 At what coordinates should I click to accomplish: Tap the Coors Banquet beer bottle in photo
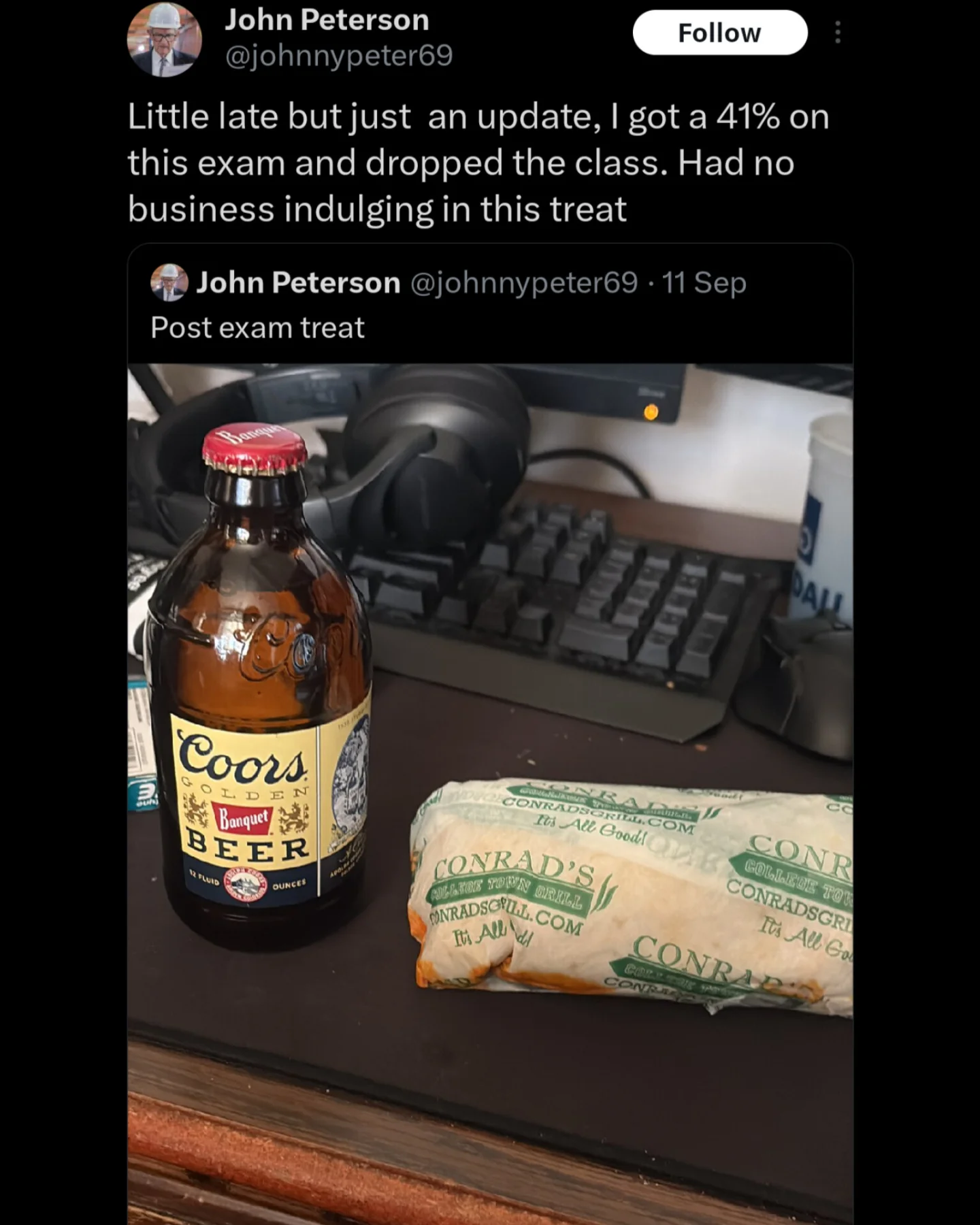(x=259, y=687)
